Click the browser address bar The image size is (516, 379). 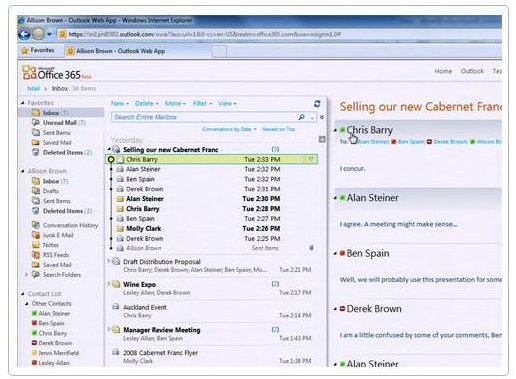click(280, 34)
